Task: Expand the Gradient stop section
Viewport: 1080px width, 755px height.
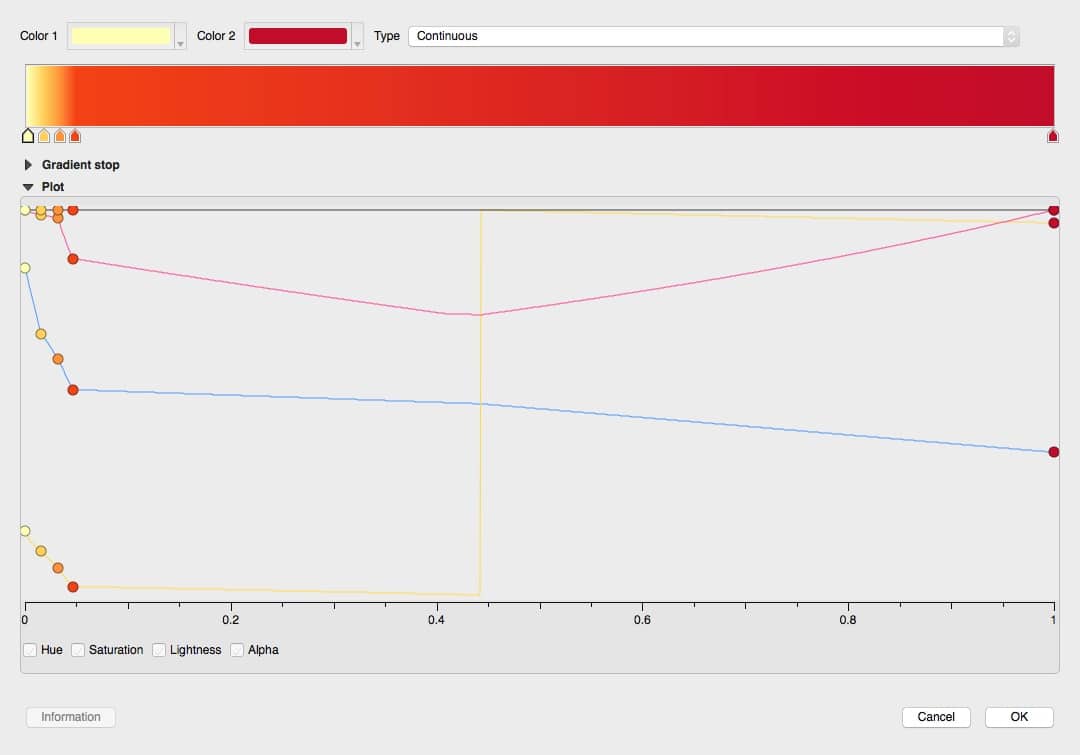Action: pyautogui.click(x=28, y=165)
